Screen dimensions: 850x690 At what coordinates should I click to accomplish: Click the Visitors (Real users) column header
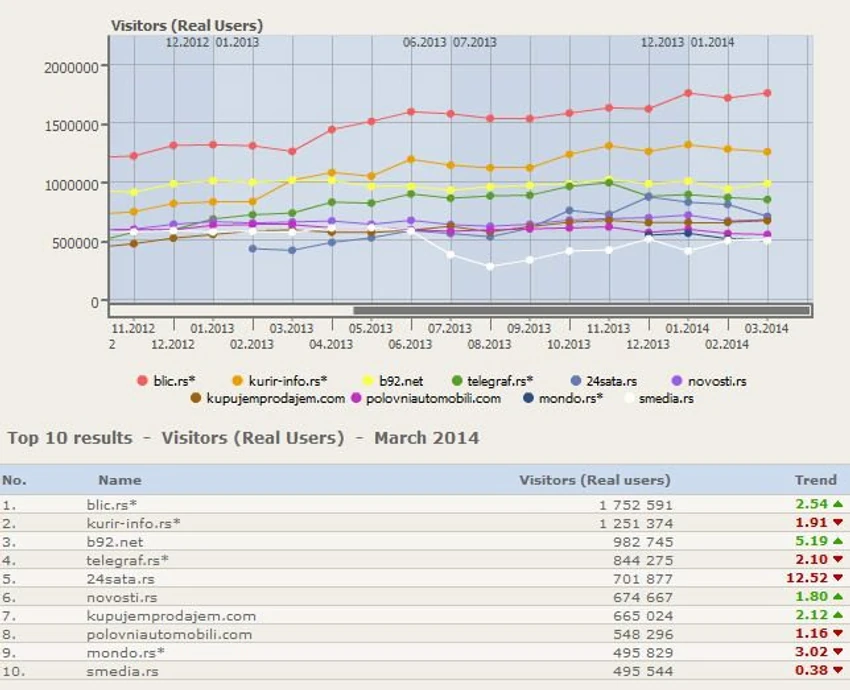coord(595,480)
